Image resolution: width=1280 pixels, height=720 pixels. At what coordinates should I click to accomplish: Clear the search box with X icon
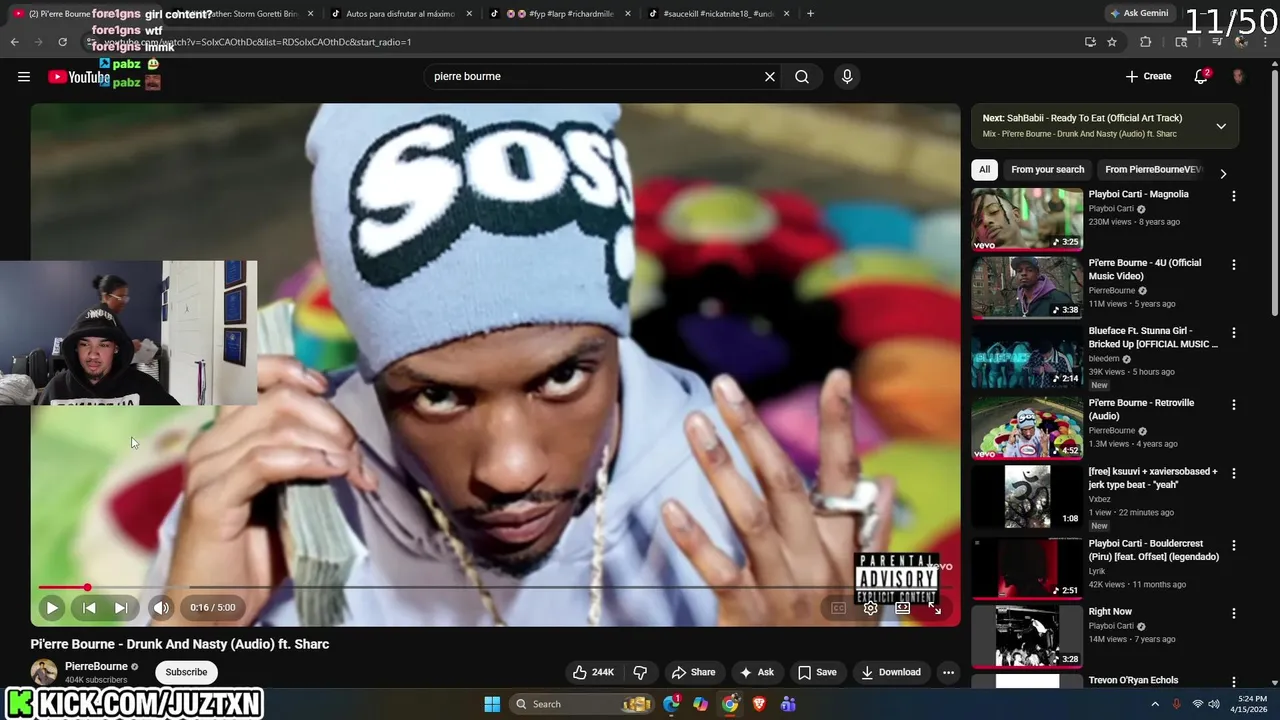point(770,77)
